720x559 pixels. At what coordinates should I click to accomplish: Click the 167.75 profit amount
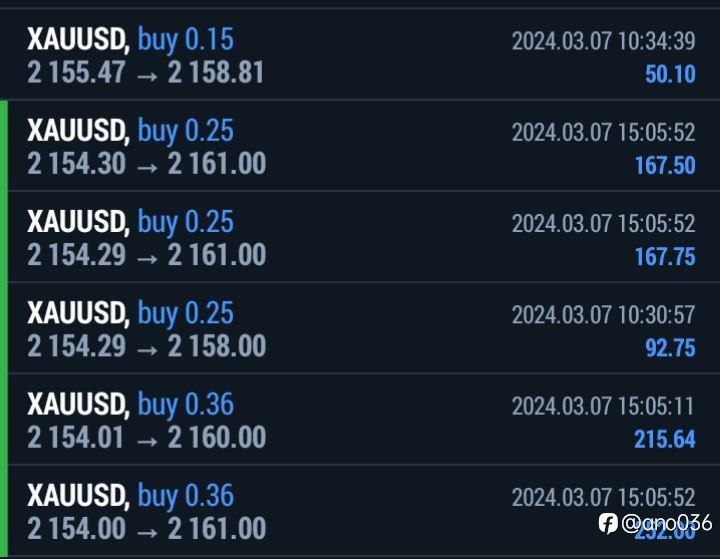(665, 256)
